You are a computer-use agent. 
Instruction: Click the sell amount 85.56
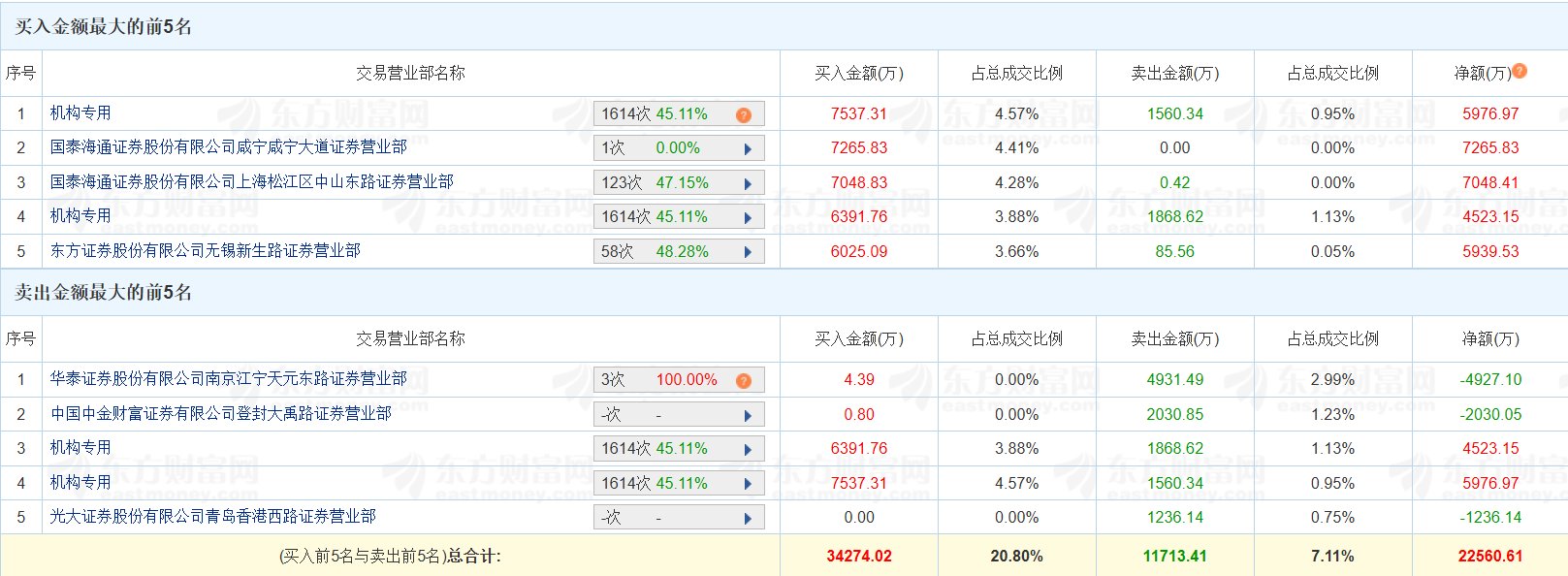1175,251
